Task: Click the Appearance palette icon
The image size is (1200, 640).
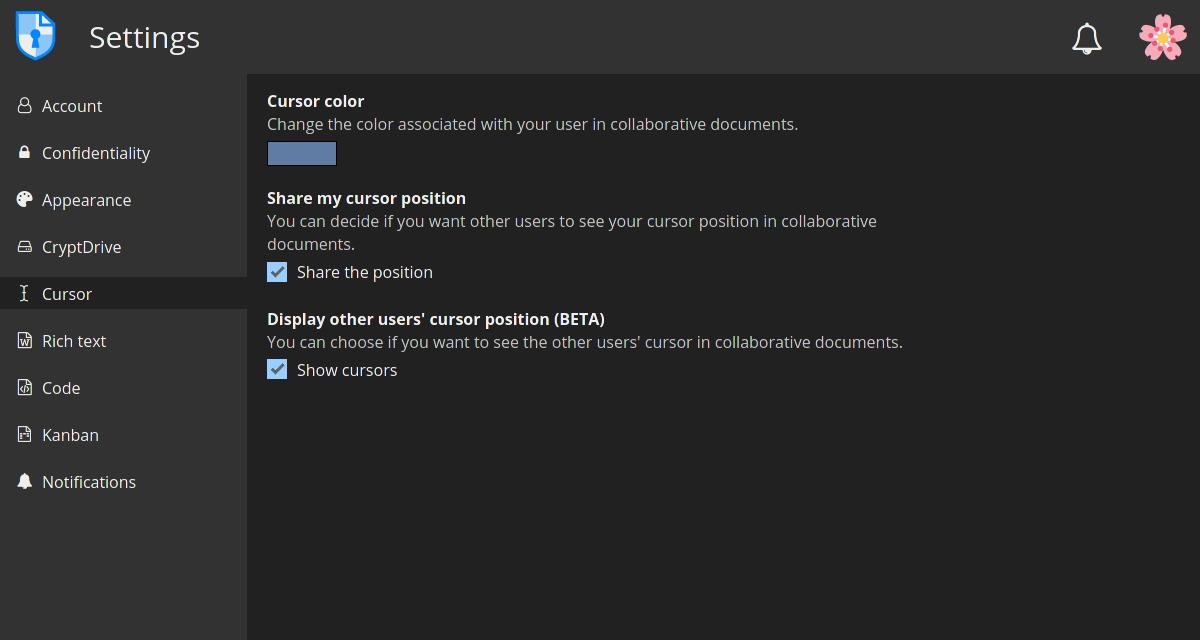Action: point(25,200)
